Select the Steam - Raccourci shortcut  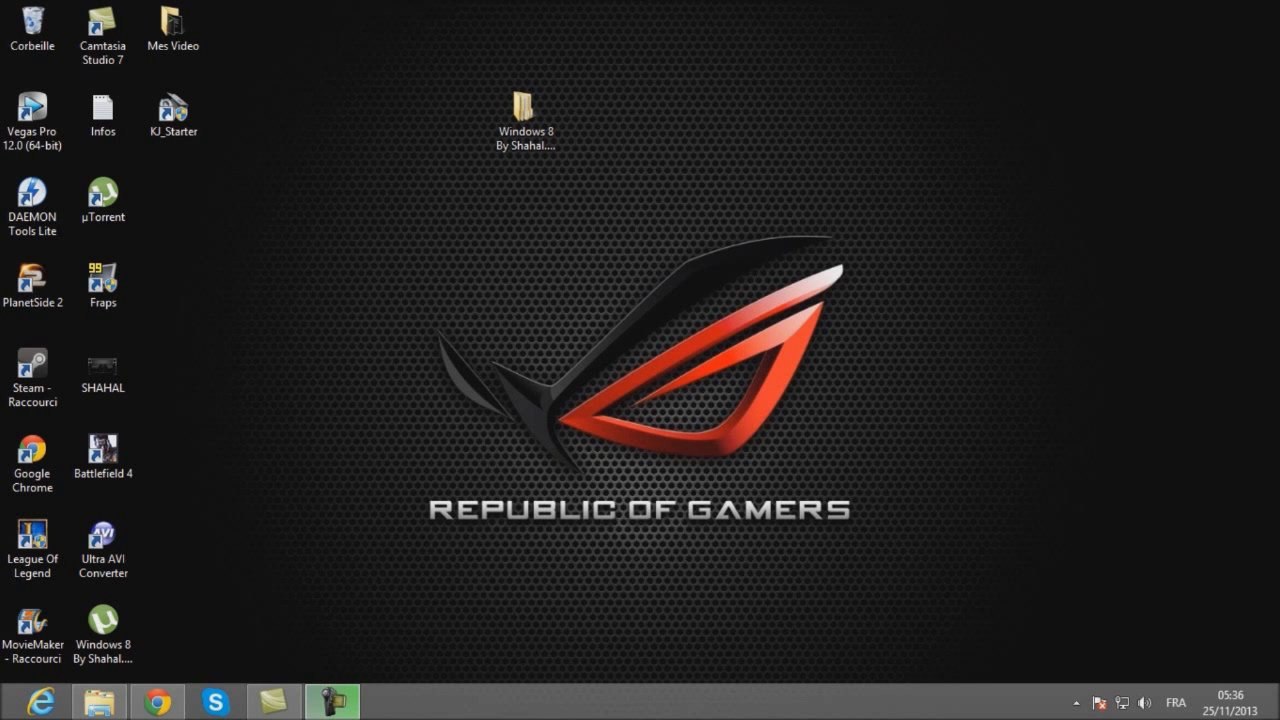point(34,379)
